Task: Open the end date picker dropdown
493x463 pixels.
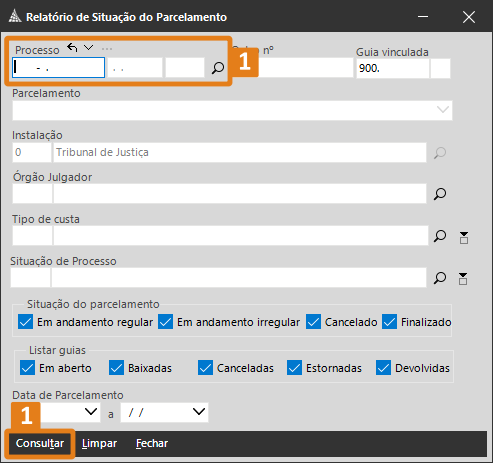Action: tap(199, 412)
